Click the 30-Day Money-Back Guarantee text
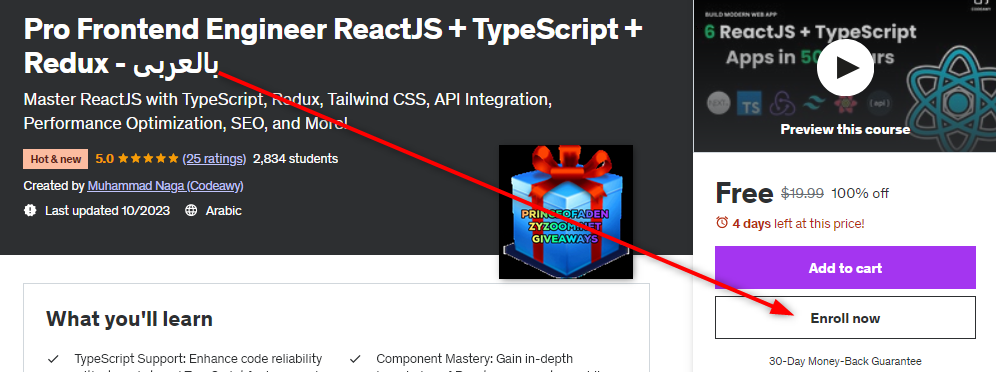The width and height of the screenshot is (996, 372). coord(845,361)
